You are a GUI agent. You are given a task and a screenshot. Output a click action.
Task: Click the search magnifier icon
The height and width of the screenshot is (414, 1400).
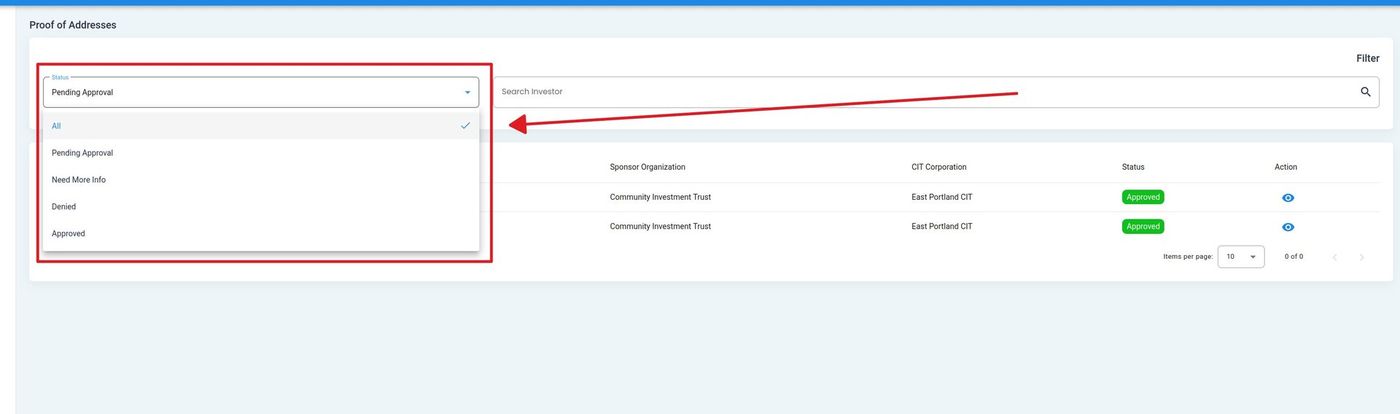[1365, 92]
